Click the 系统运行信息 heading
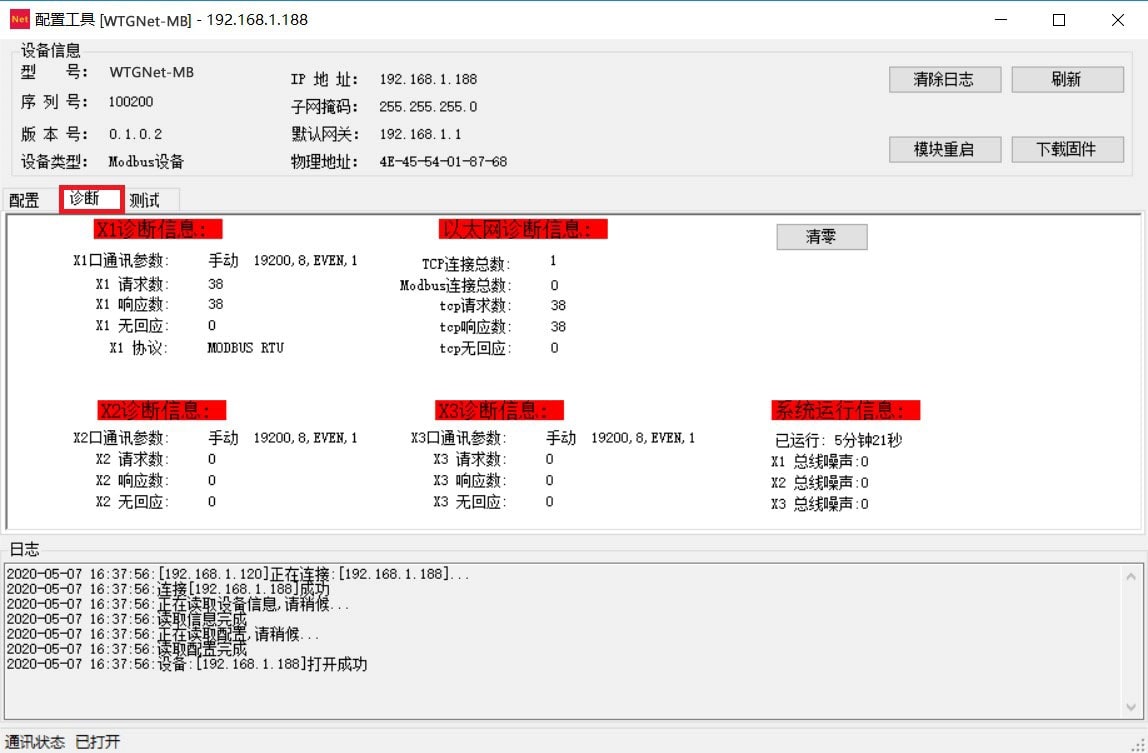 click(x=846, y=409)
